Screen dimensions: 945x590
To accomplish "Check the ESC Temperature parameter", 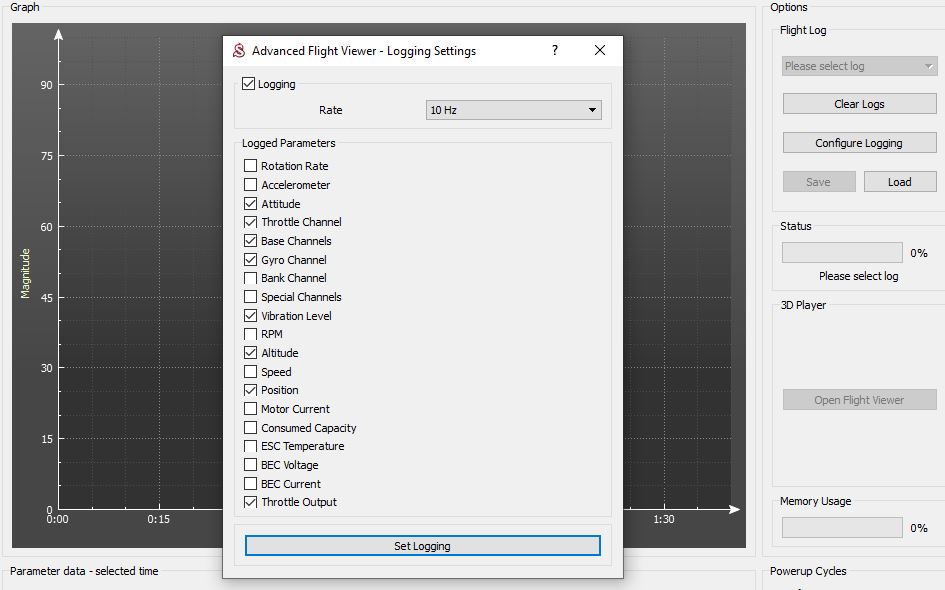I will pos(251,446).
